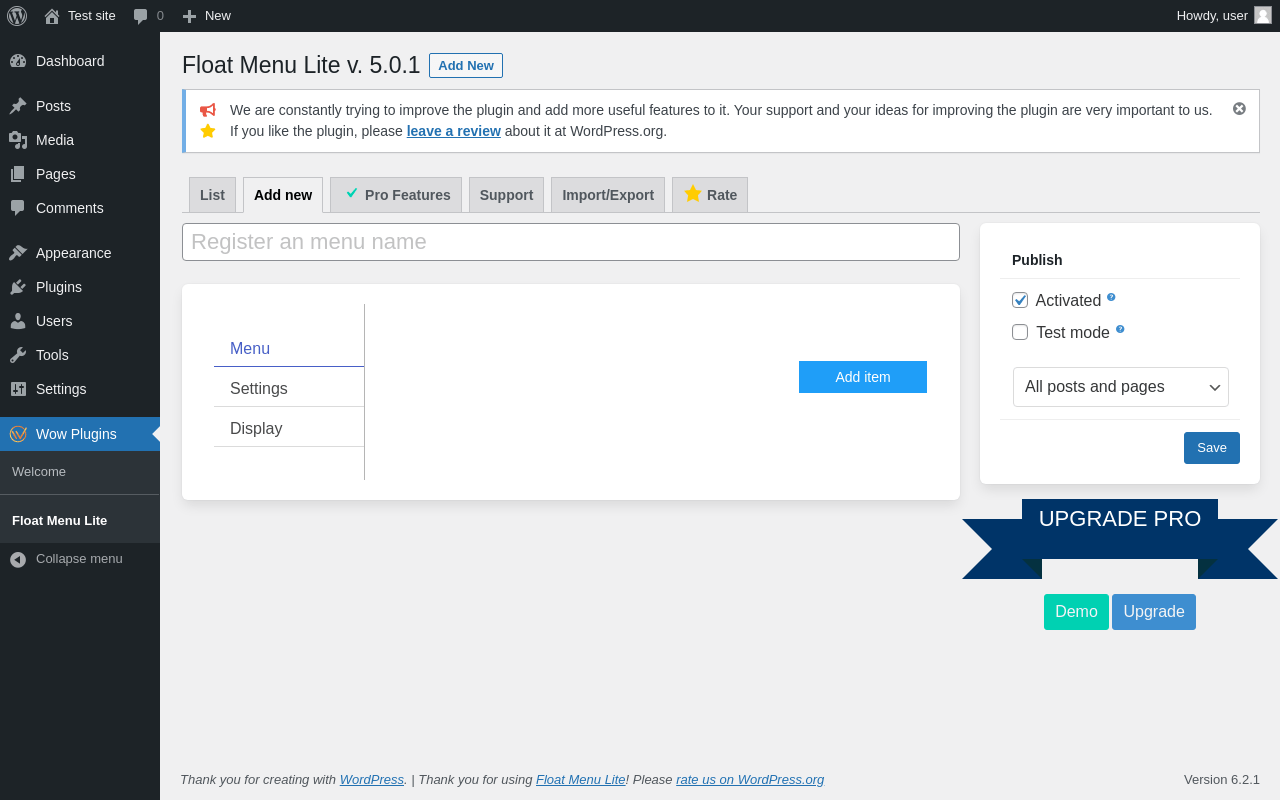Open Media library menu
The image size is (1280, 800).
pos(80,140)
